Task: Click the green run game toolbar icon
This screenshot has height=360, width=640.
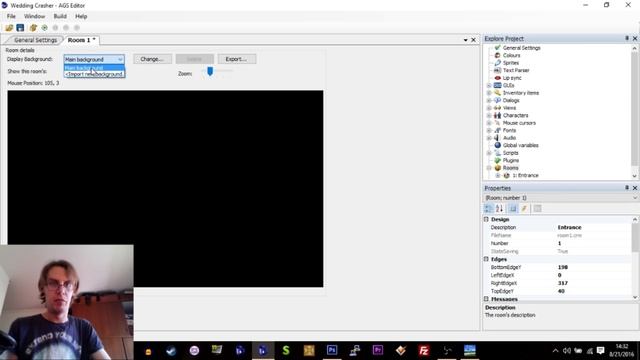Action: 44,28
